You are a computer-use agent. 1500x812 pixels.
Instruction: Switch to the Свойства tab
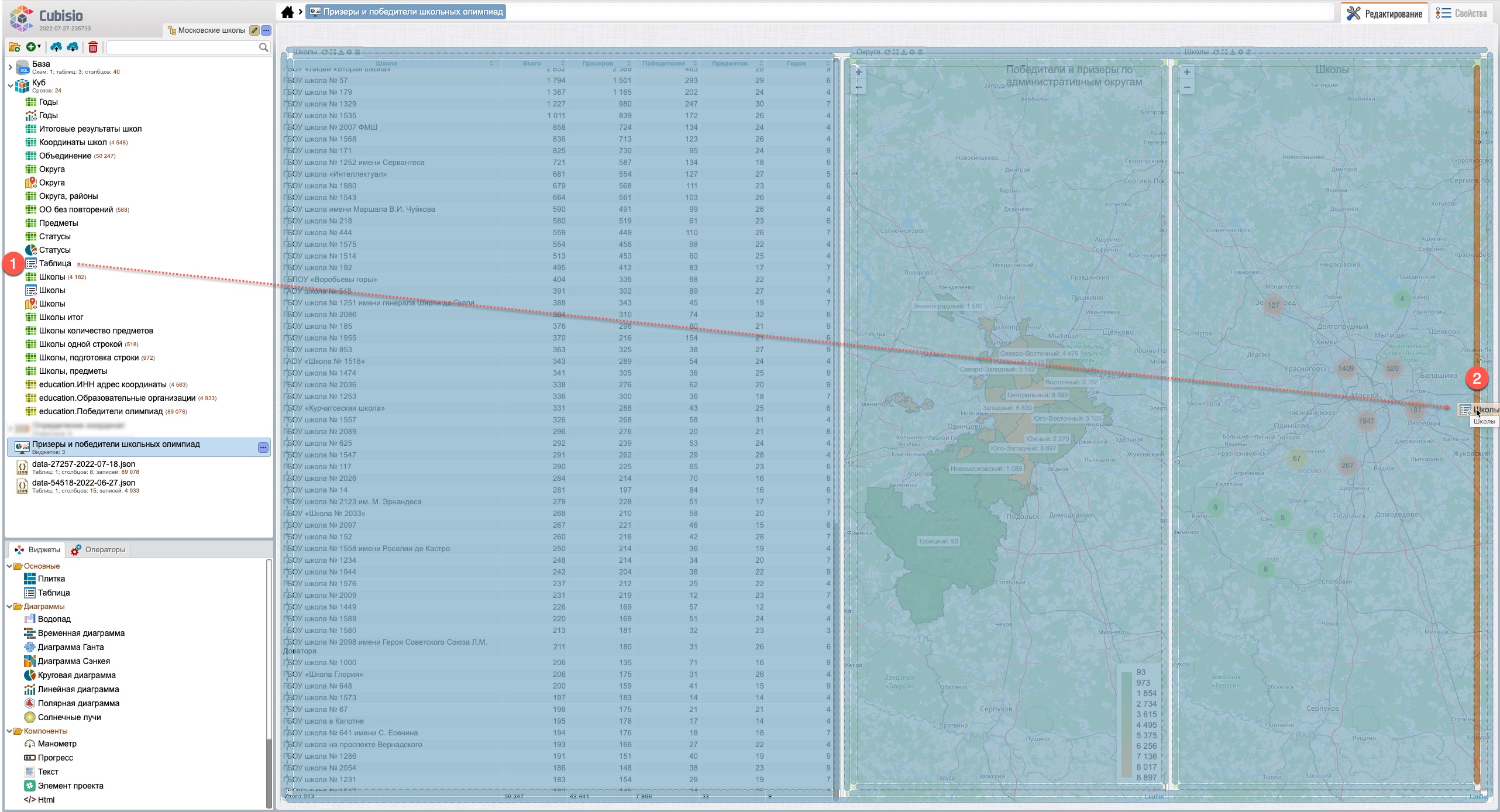(1462, 13)
